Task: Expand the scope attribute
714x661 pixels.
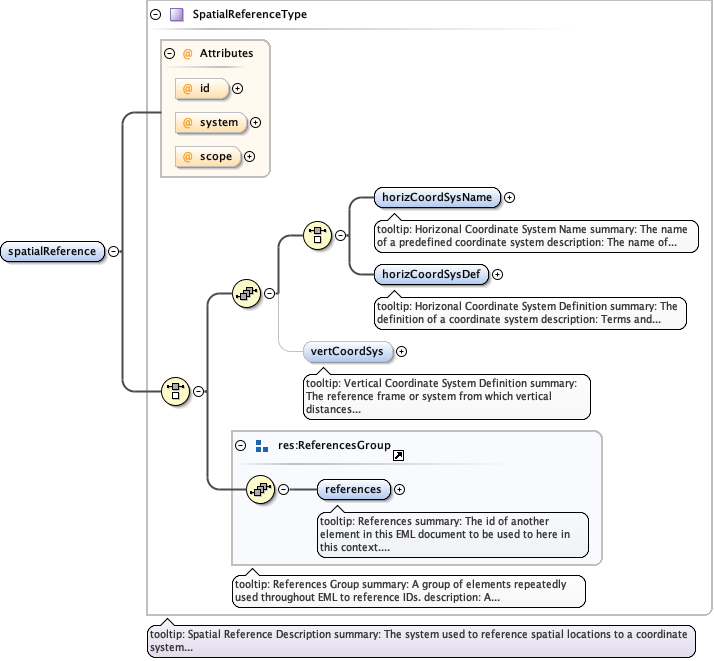Action: click(x=249, y=156)
